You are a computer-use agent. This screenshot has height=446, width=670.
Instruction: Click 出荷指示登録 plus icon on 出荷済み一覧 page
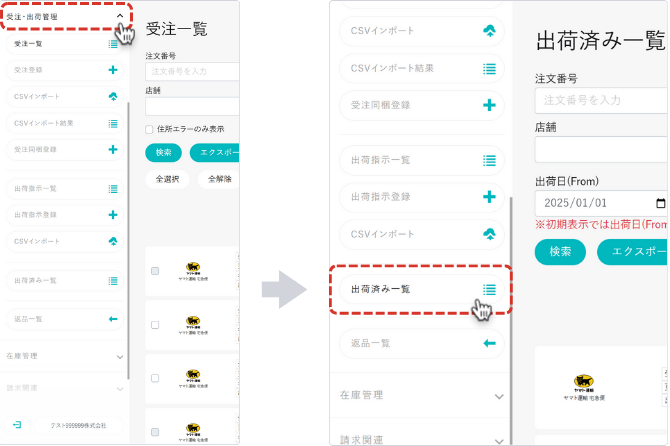pos(489,197)
